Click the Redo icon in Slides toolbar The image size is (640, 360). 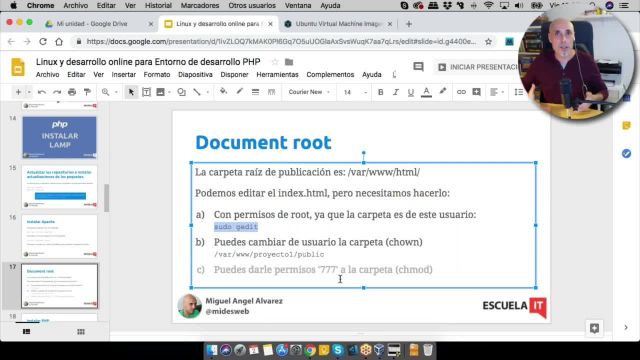coord(57,92)
